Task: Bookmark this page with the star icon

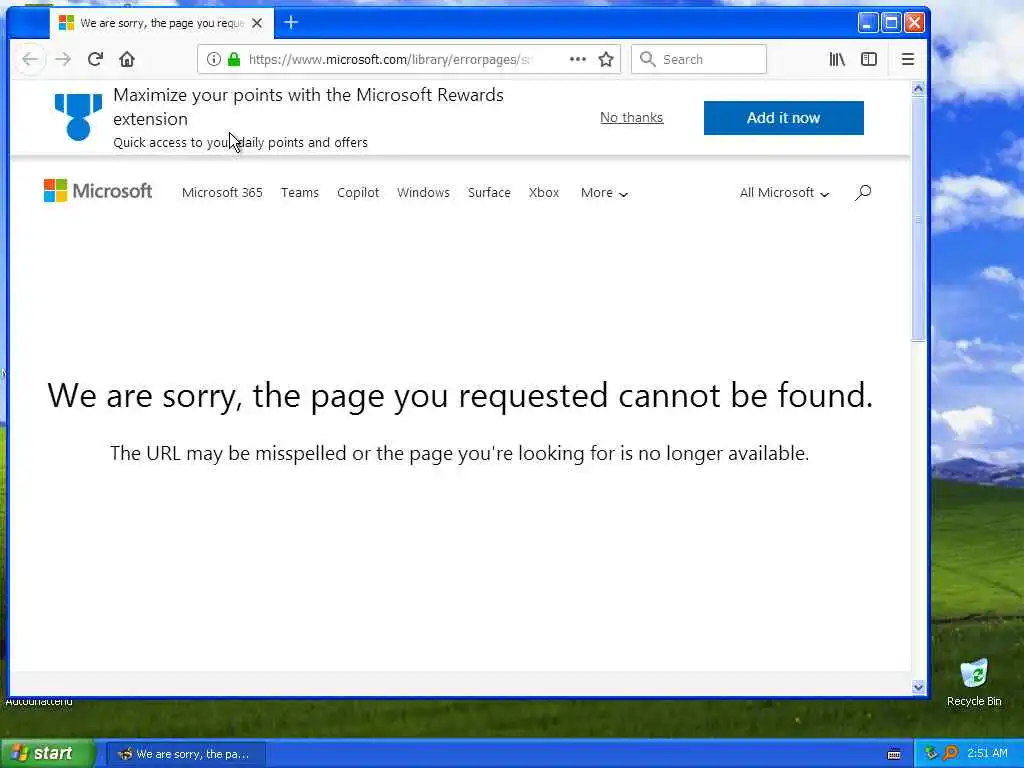Action: click(606, 59)
